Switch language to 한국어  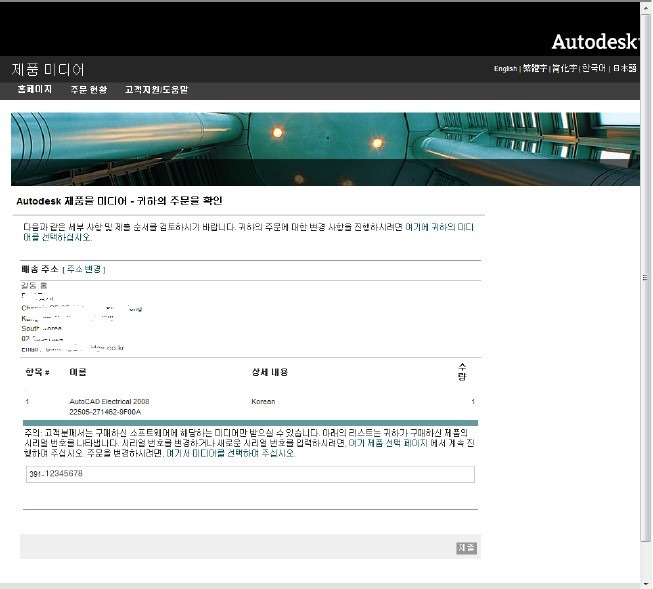593,68
